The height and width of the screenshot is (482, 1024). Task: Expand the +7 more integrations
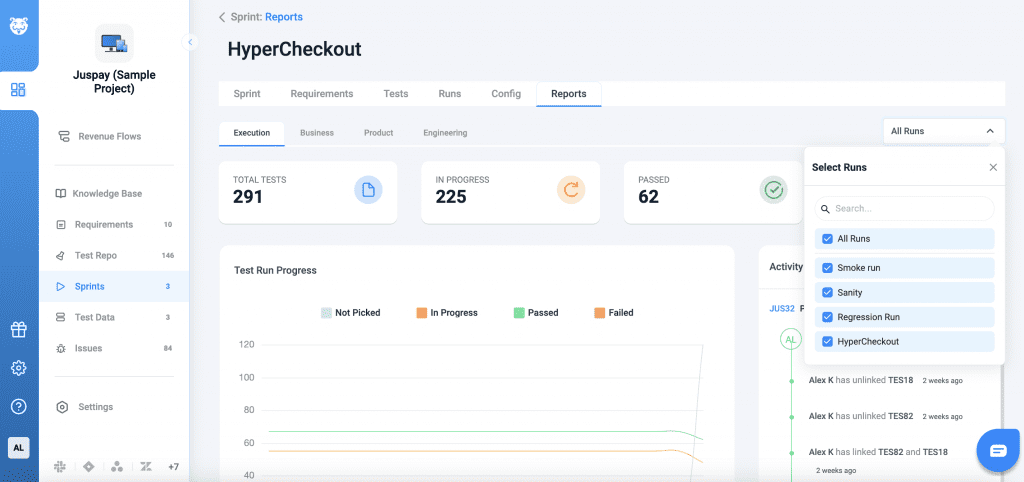pos(173,467)
